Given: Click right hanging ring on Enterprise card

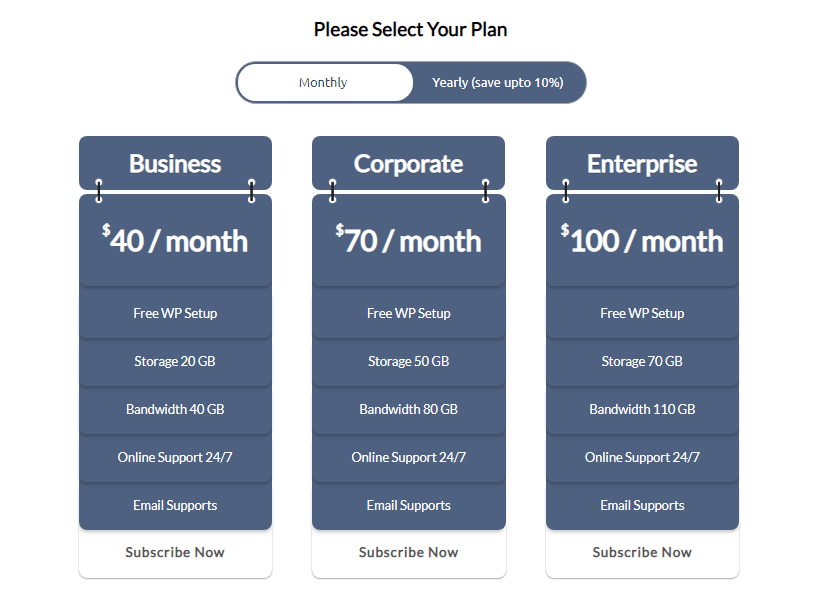Looking at the screenshot, I should point(719,191).
